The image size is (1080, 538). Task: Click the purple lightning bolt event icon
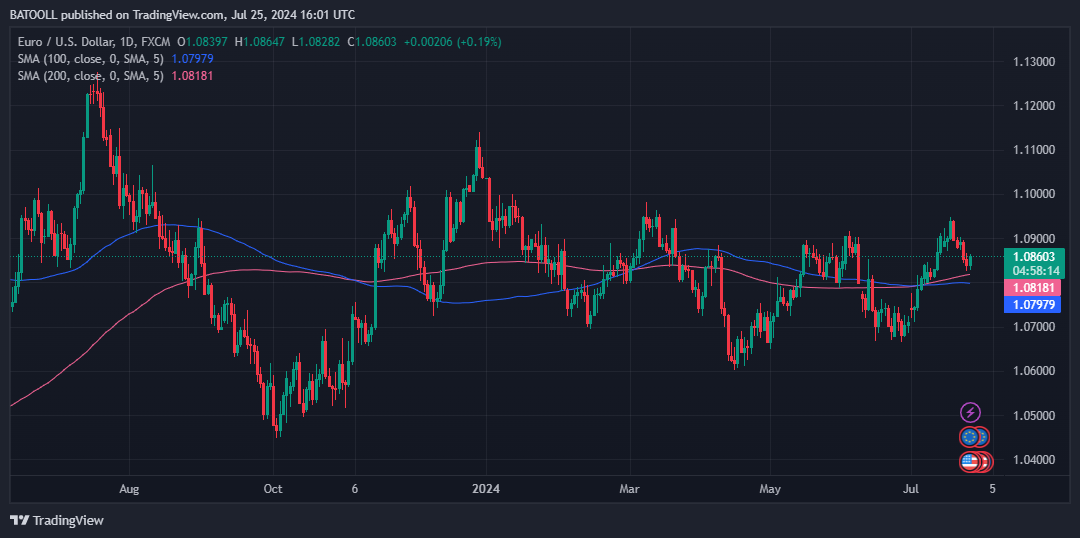[x=970, y=412]
